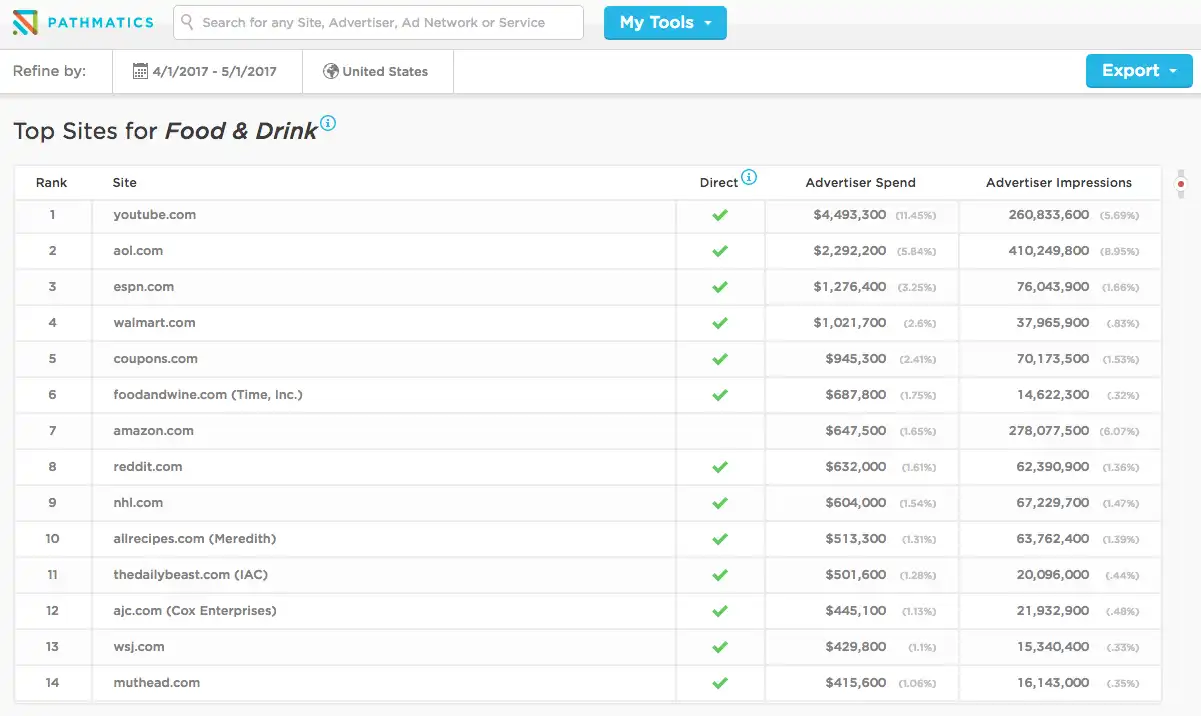Screen dimensions: 1201x716
Task: Open the United States country filter
Action: click(376, 71)
